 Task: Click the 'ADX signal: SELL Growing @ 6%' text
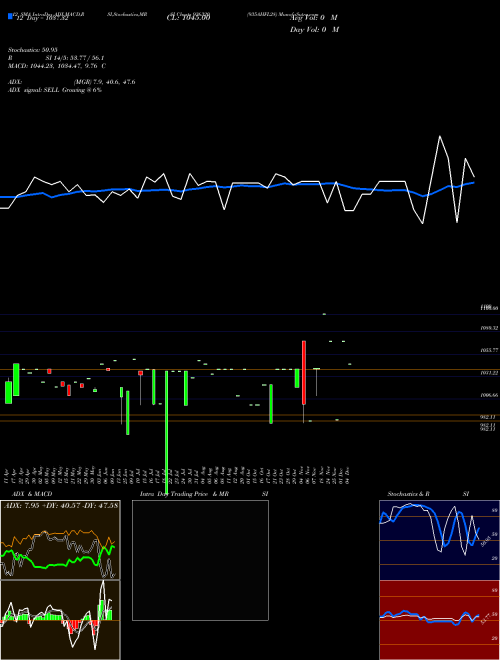pos(55,90)
